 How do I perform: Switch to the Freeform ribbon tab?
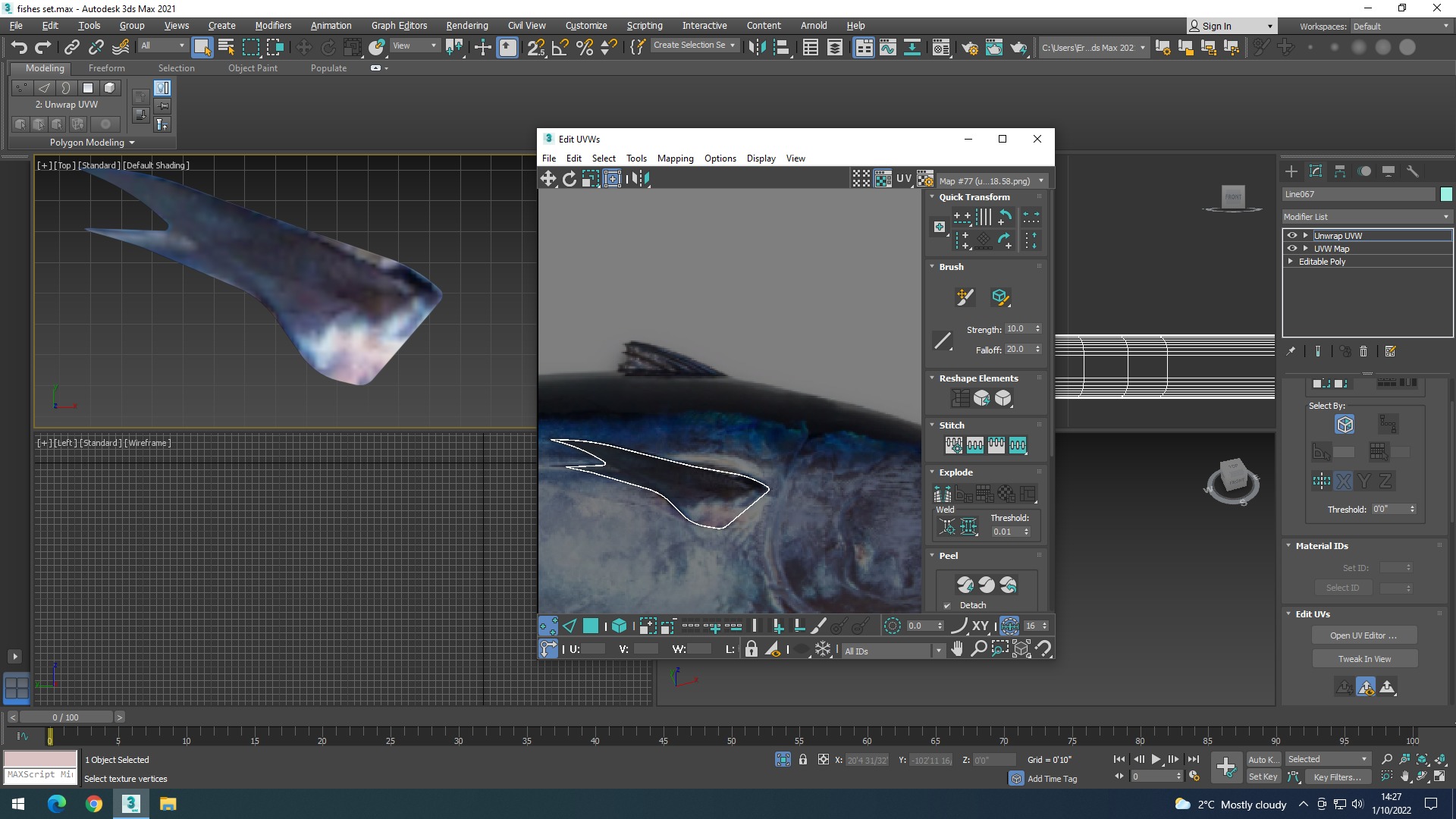[x=106, y=68]
